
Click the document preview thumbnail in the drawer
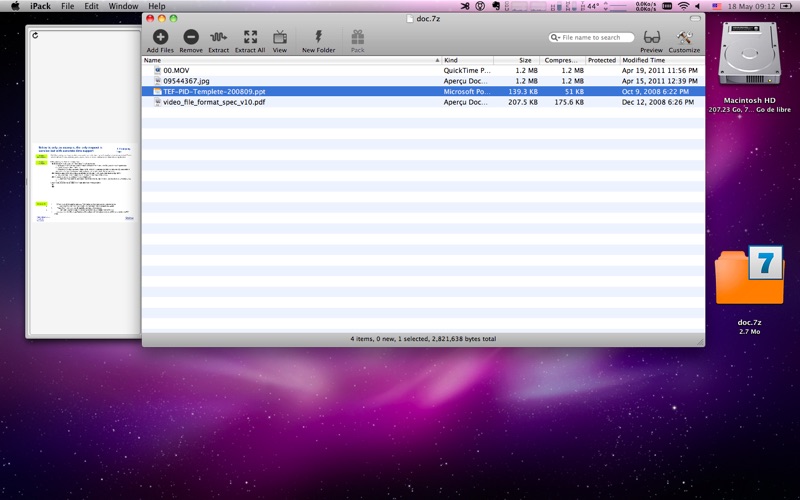[84, 183]
